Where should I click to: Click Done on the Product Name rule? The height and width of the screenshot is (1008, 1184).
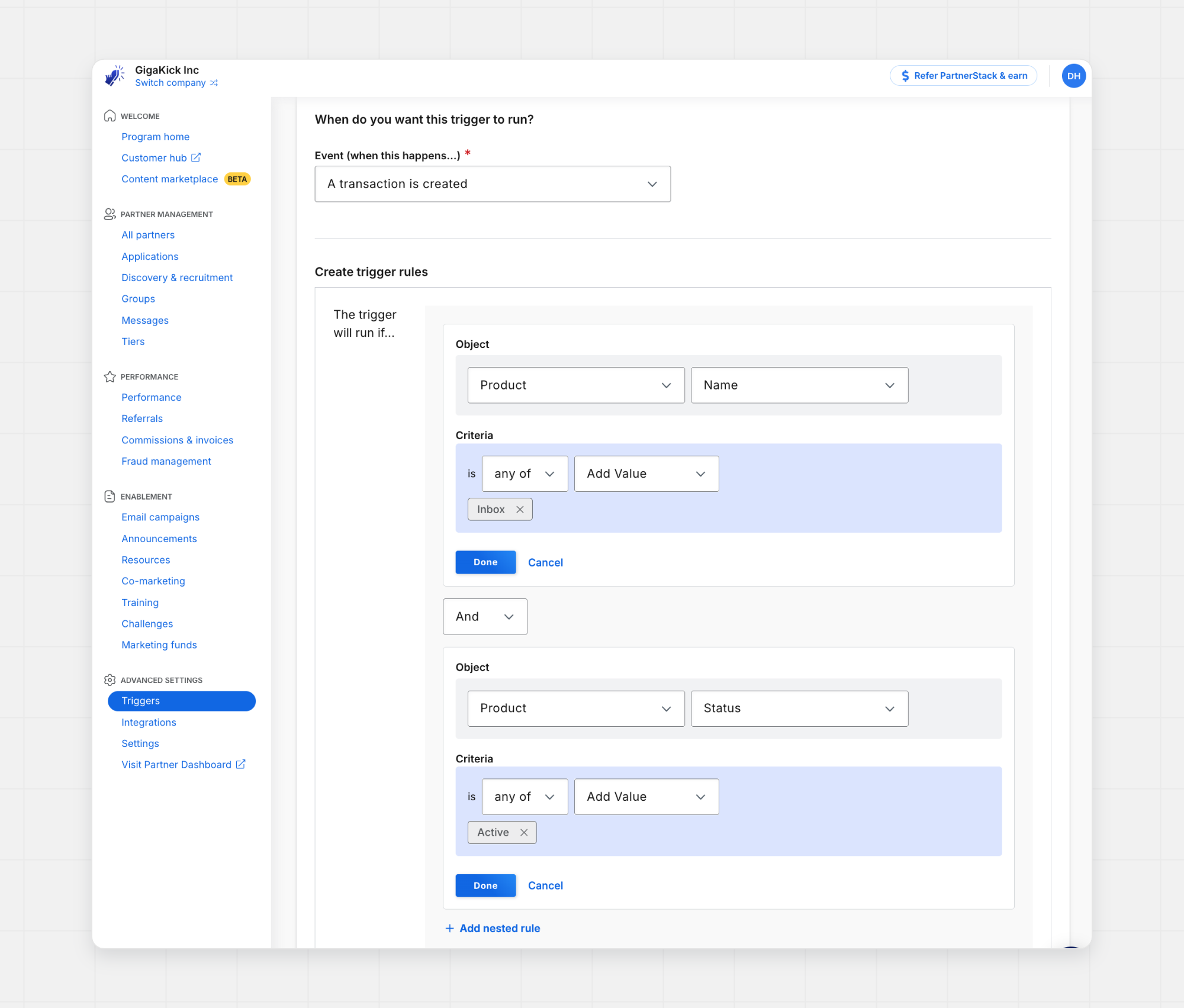(x=485, y=562)
